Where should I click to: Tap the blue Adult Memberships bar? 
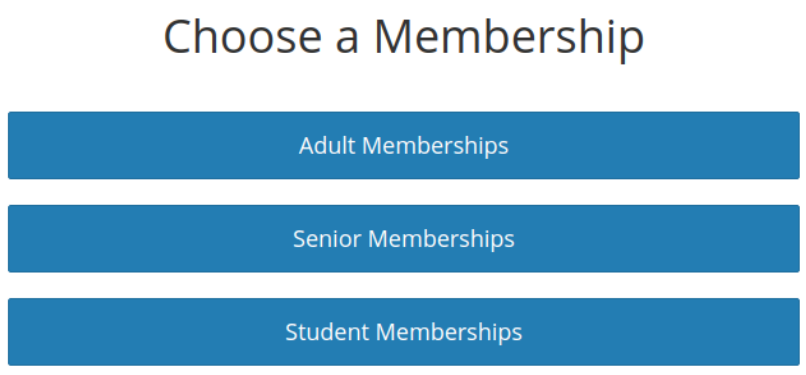404,145
